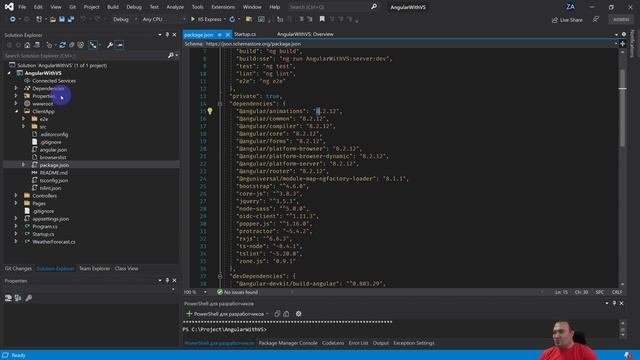Click the terminal copy icon
640x360 pixels.
click(x=278, y=313)
